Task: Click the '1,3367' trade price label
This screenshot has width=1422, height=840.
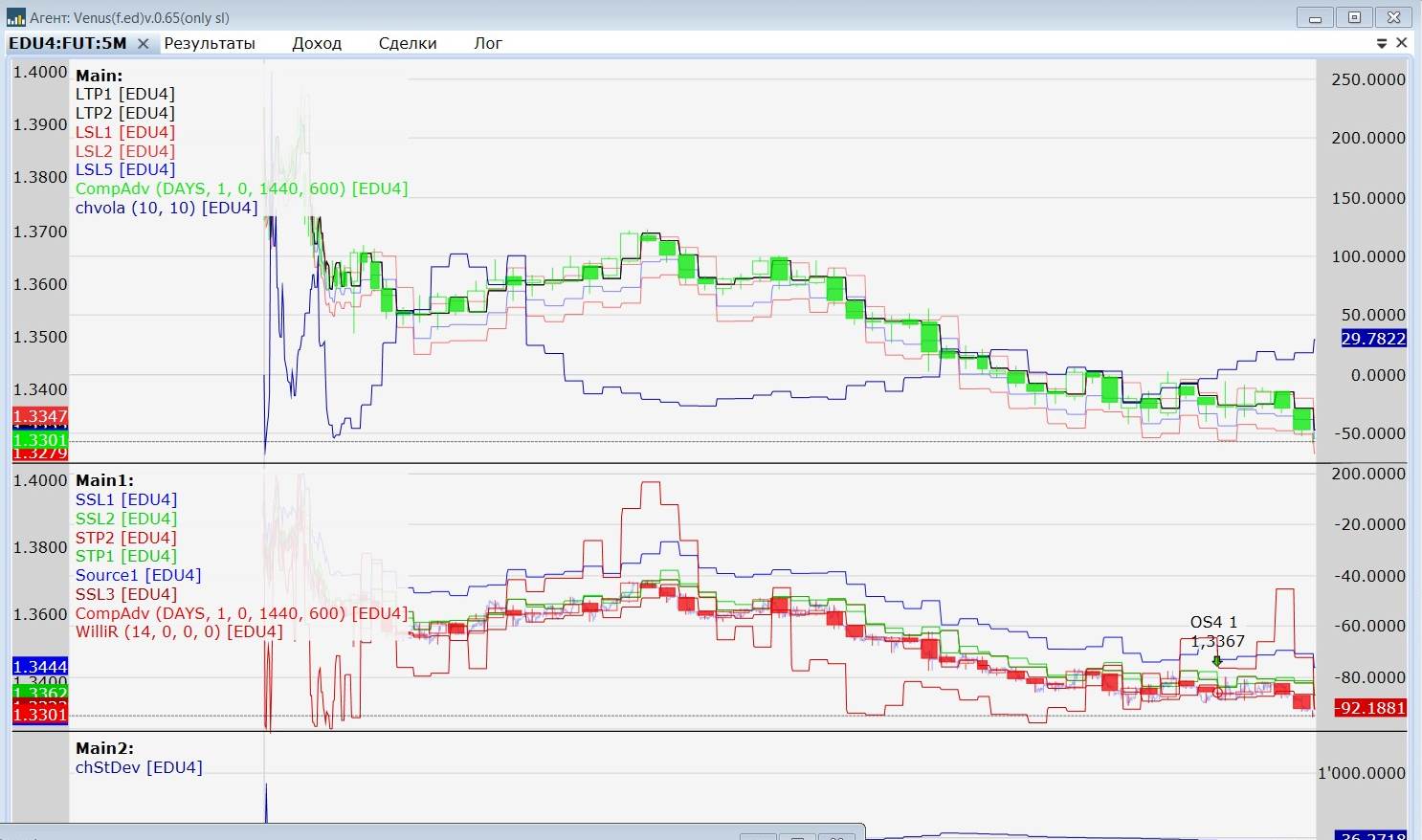Action: [1218, 641]
